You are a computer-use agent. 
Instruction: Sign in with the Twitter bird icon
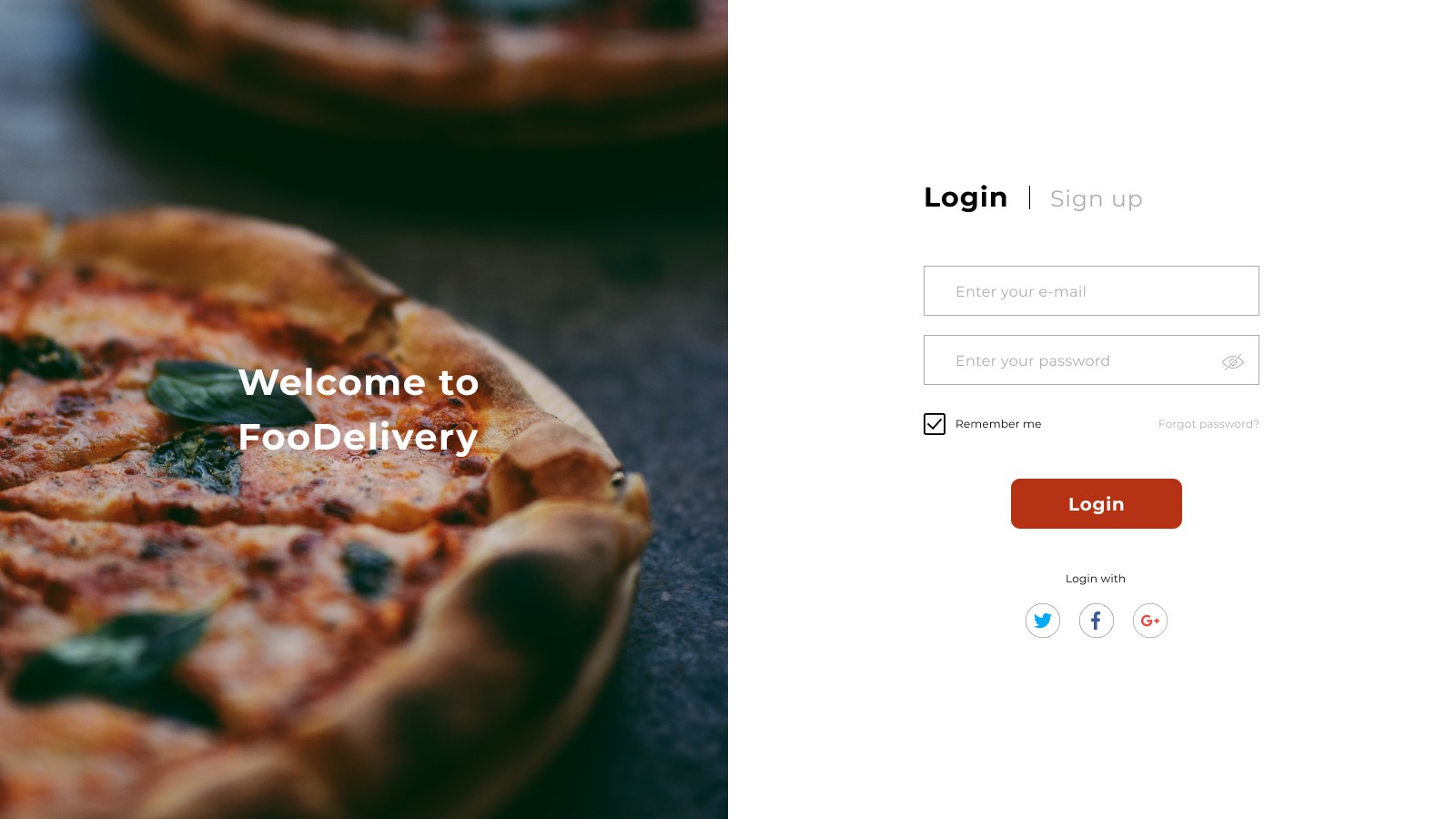[1043, 621]
